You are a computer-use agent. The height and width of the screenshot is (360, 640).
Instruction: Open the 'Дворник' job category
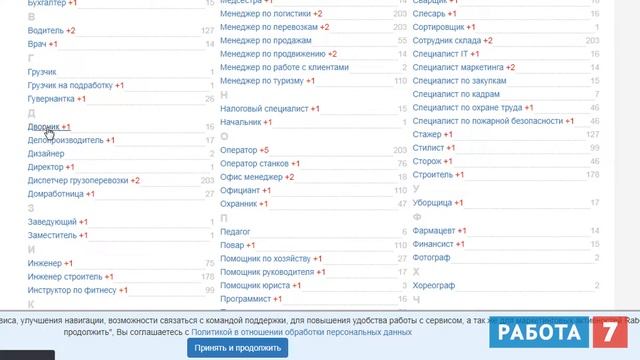43,127
